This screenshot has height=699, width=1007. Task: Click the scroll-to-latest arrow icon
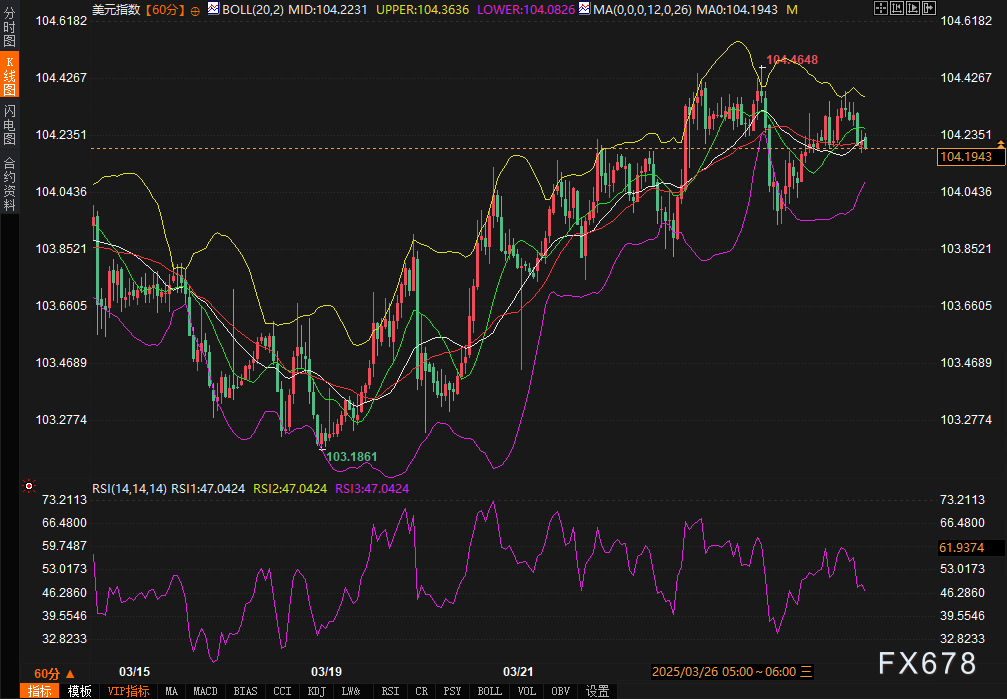(929, 8)
